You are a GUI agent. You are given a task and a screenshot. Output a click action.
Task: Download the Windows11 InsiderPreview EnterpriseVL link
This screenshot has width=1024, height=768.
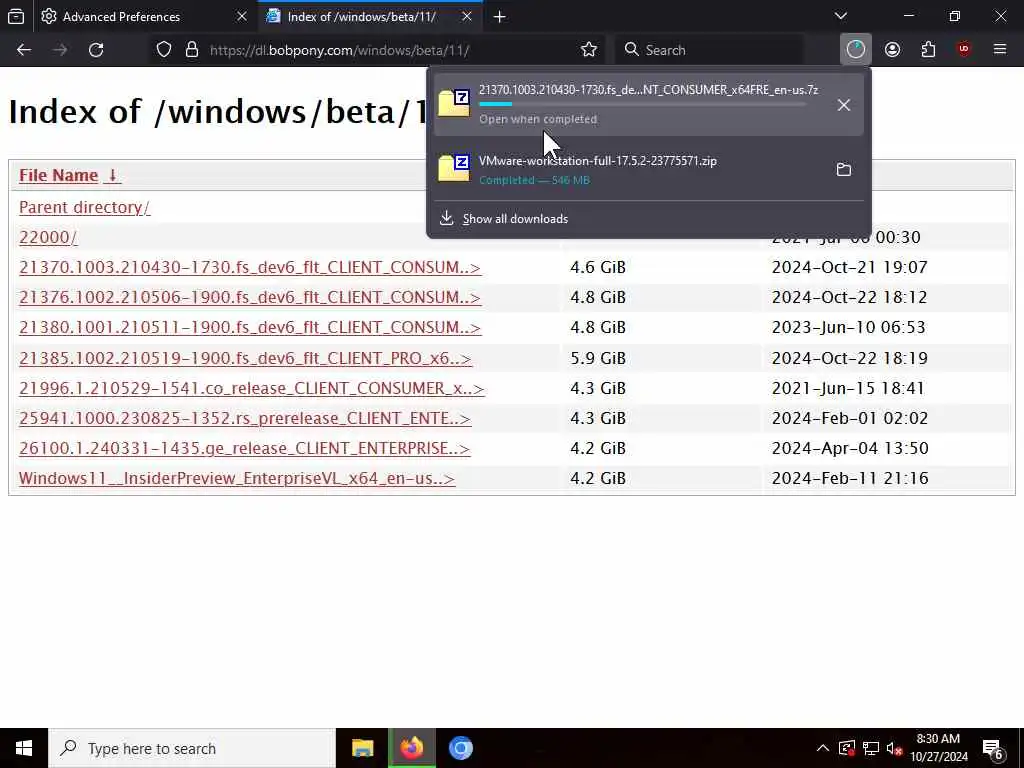click(x=237, y=478)
